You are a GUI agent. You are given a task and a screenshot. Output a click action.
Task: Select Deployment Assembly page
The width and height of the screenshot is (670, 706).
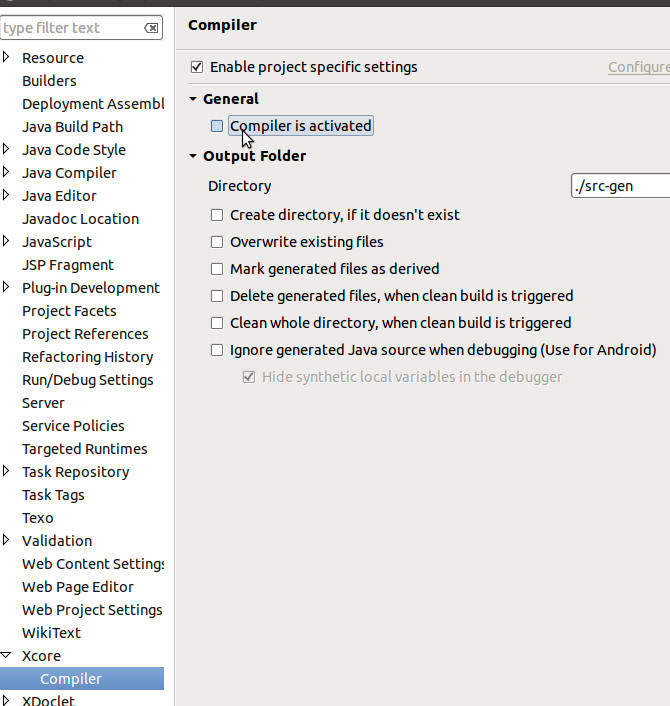(x=93, y=104)
